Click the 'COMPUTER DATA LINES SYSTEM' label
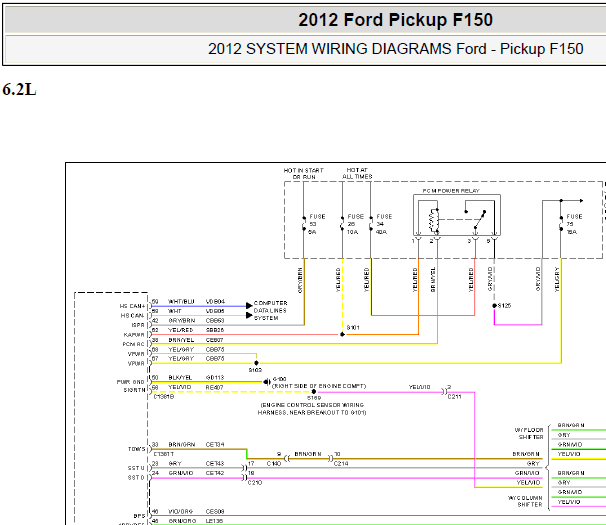Viewport: 606px width, 525px height. (x=270, y=310)
